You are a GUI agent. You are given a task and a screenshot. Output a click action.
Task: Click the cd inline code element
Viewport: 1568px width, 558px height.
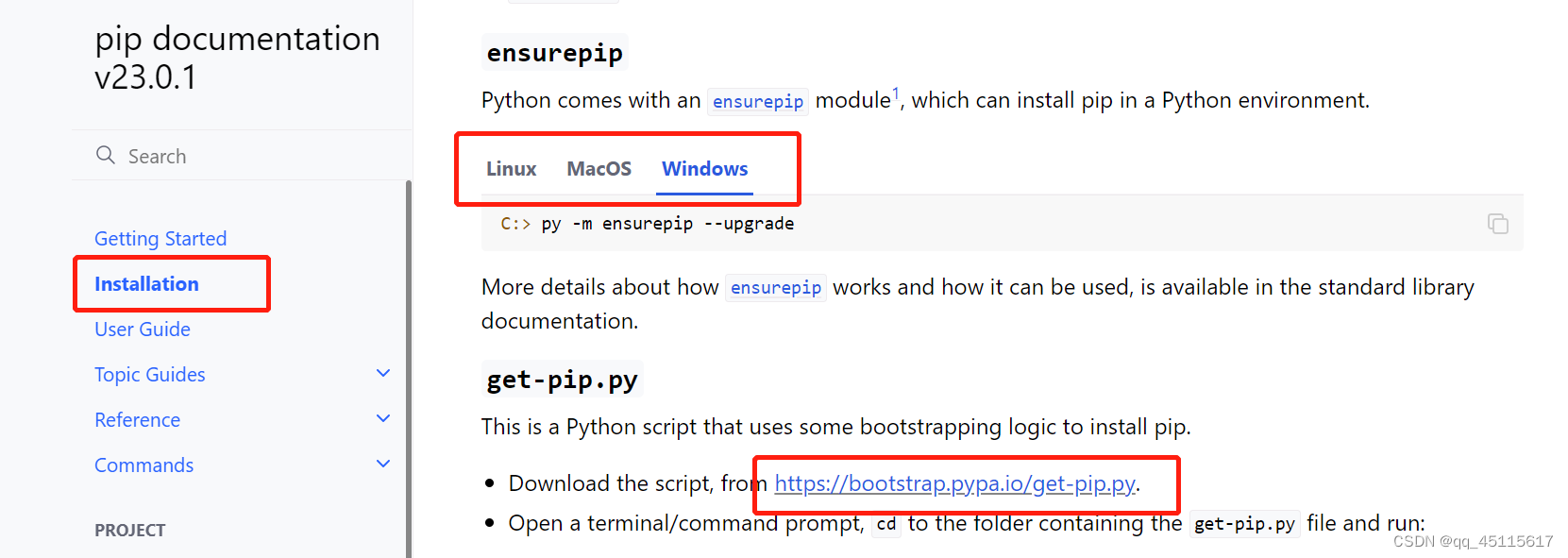(x=885, y=524)
